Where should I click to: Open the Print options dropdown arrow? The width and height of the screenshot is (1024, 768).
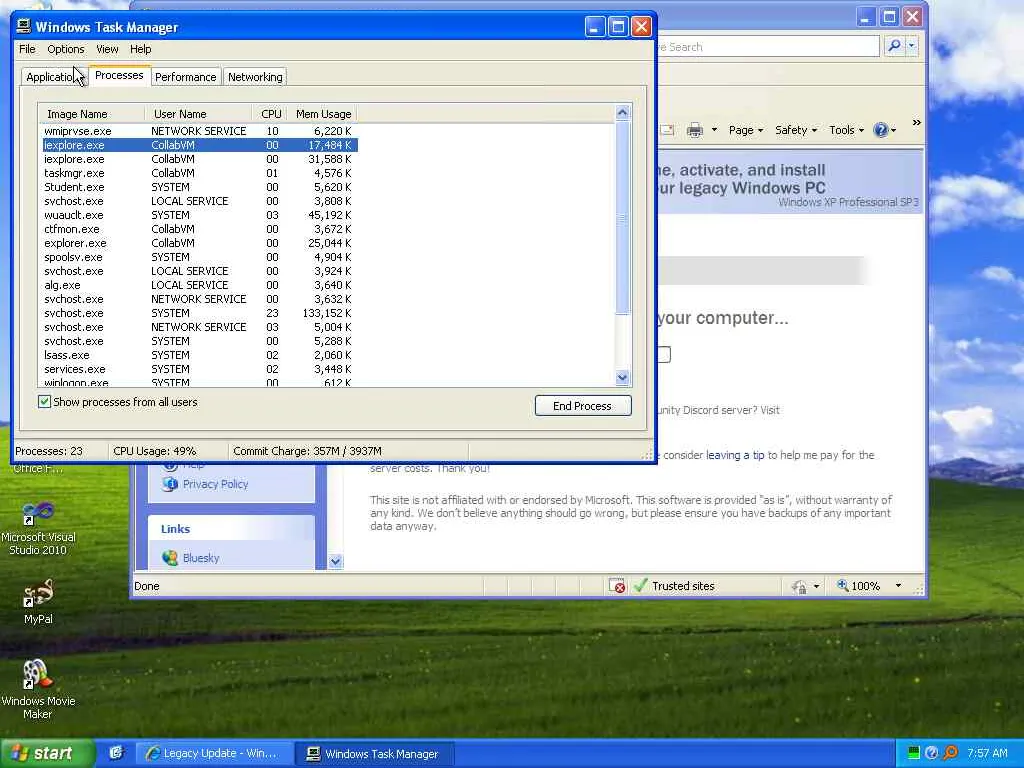(x=714, y=130)
